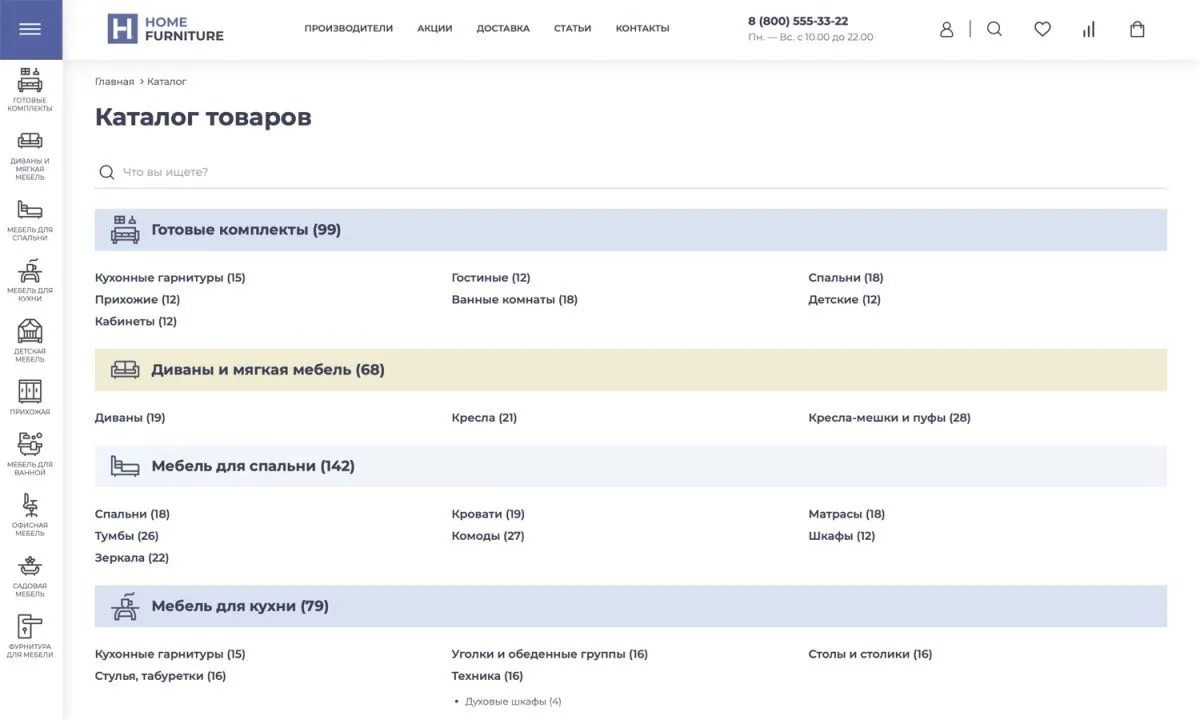Open the Фурнитура для мебели sidebar category
This screenshot has height=720, width=1200.
click(x=30, y=635)
